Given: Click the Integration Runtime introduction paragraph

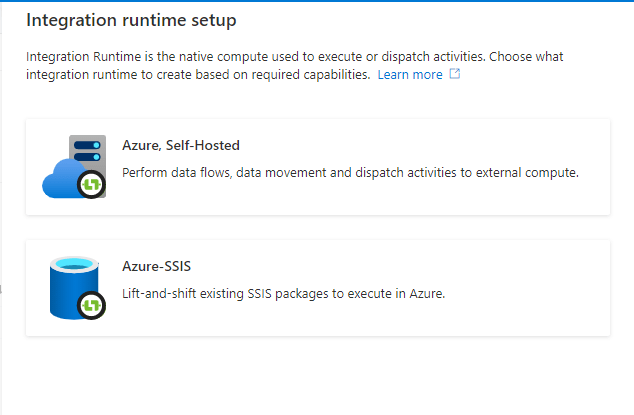Looking at the screenshot, I should coord(294,66).
